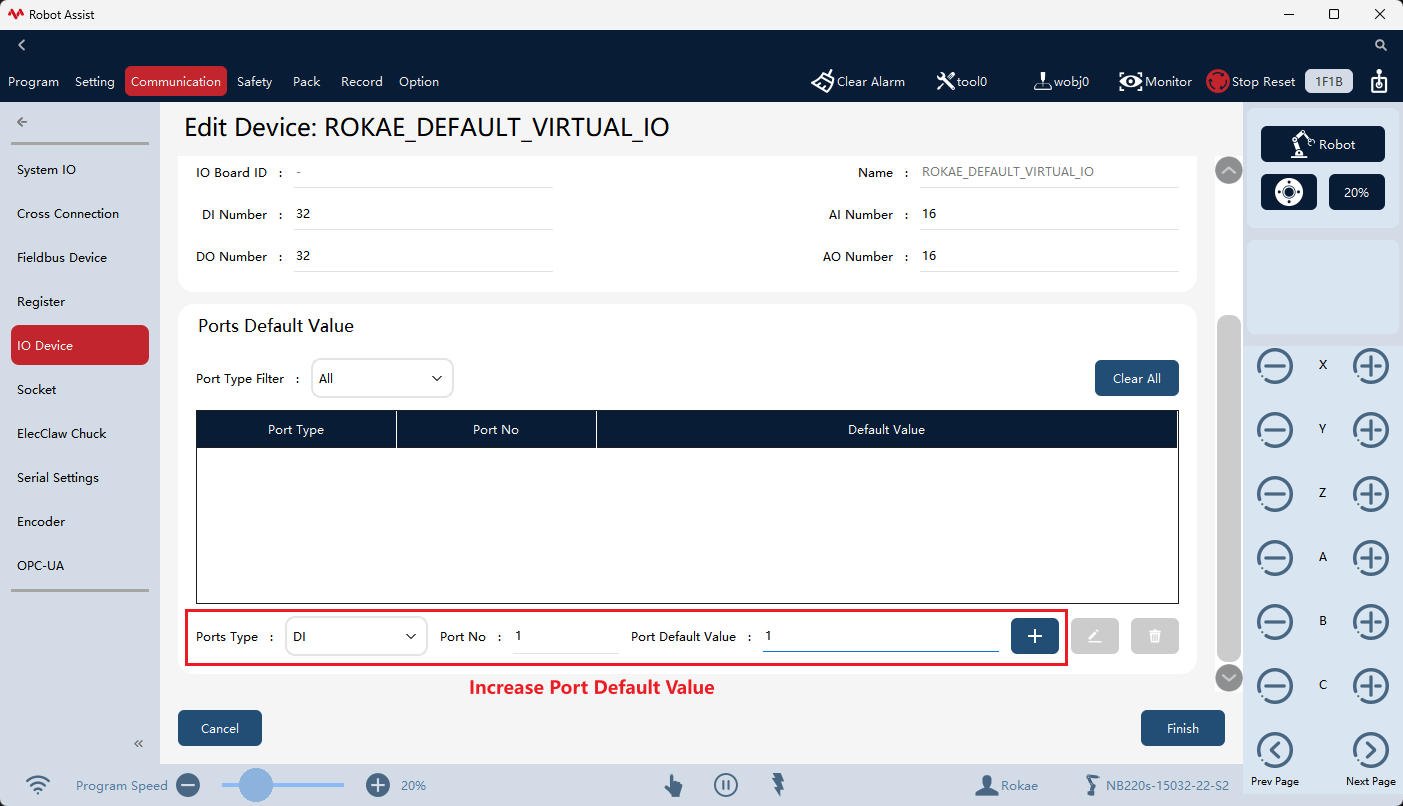Click the Y axis minus jog button
The image size is (1403, 806).
1275,430
